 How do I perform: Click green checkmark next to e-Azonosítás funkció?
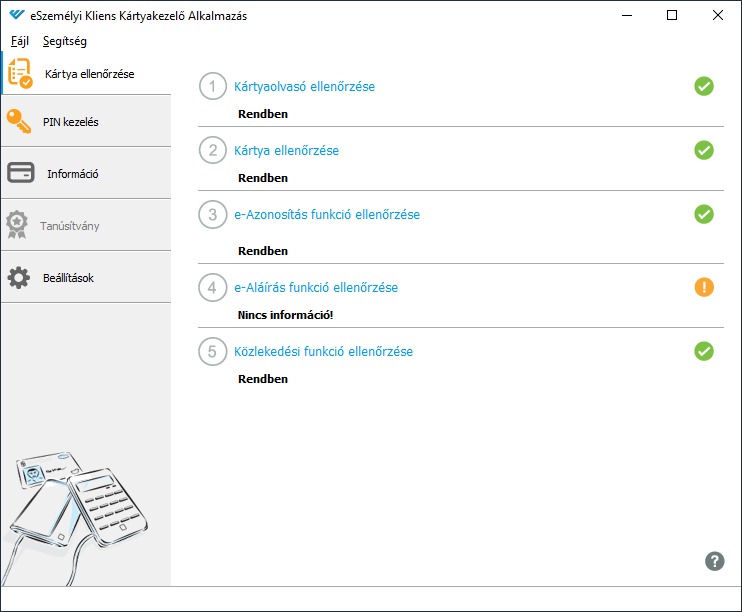[x=704, y=214]
